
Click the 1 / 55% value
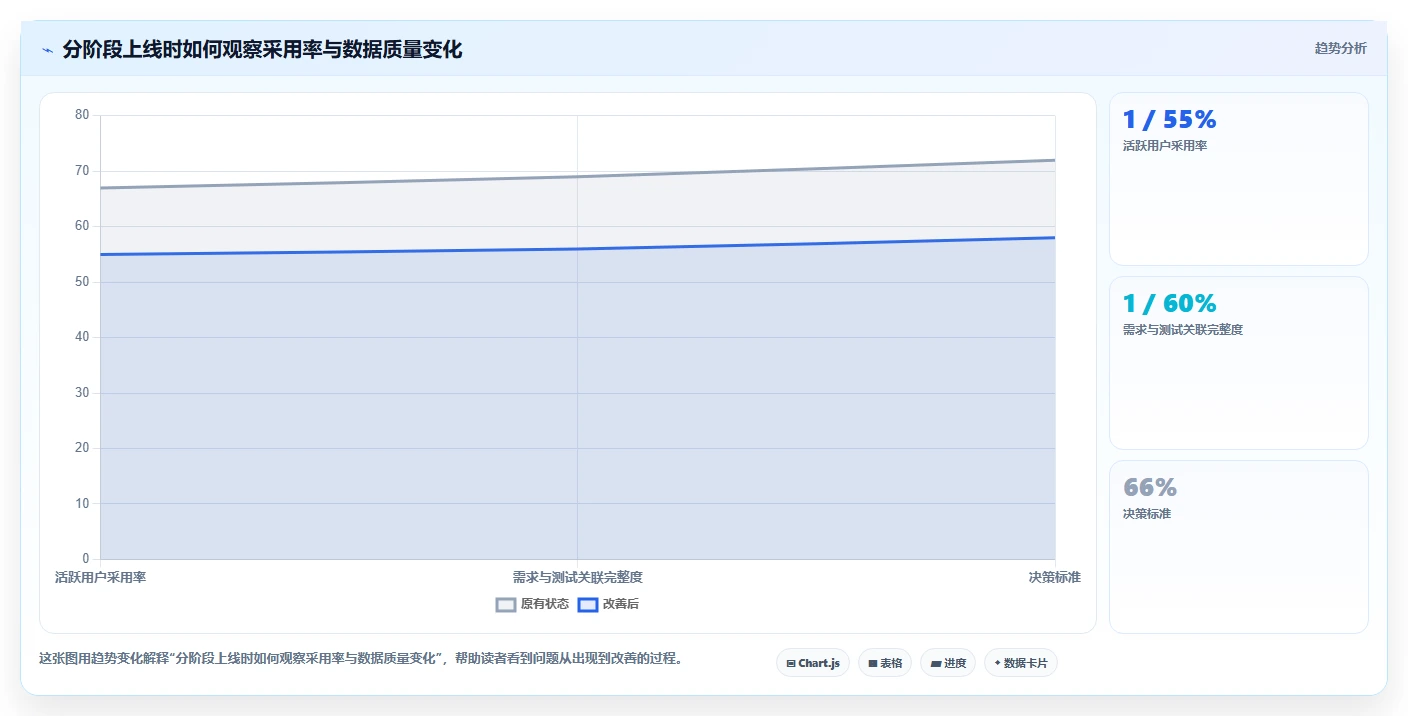1169,120
